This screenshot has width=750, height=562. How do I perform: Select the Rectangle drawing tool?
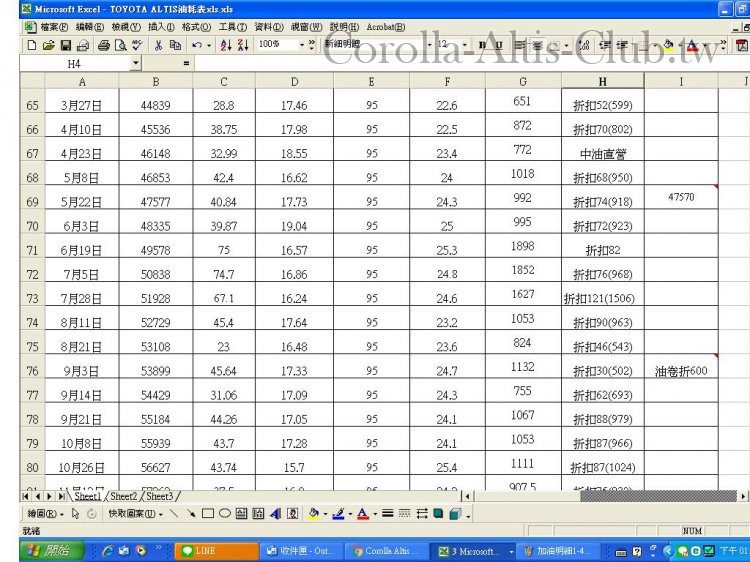click(x=208, y=514)
